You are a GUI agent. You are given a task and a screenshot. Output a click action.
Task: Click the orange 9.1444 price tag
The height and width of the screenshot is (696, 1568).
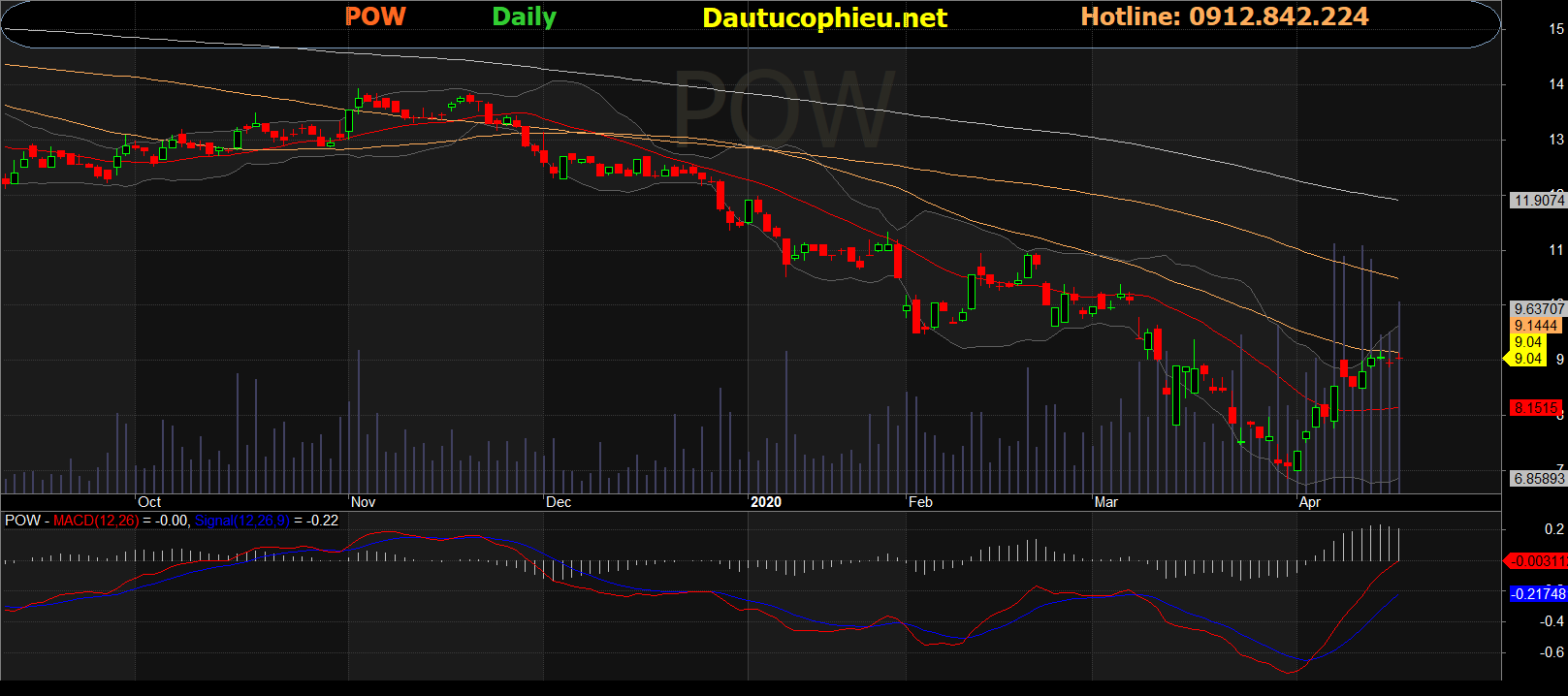point(1535,326)
